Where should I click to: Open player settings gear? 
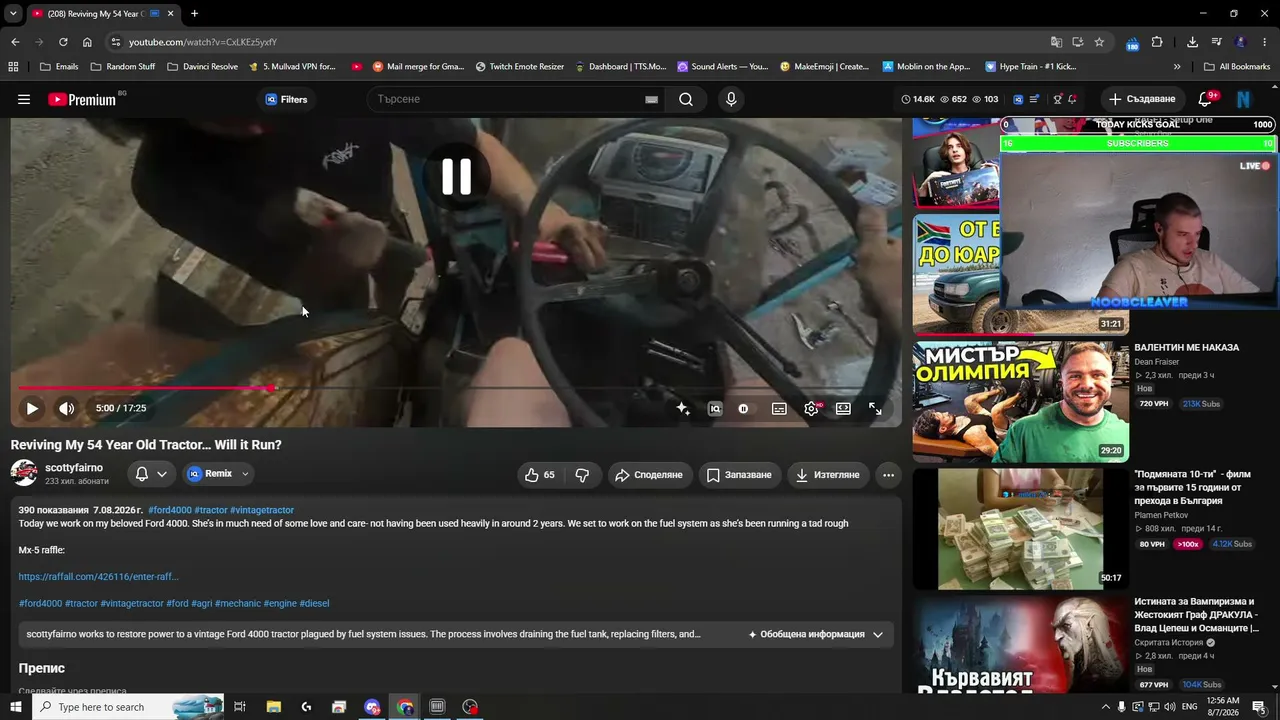811,408
